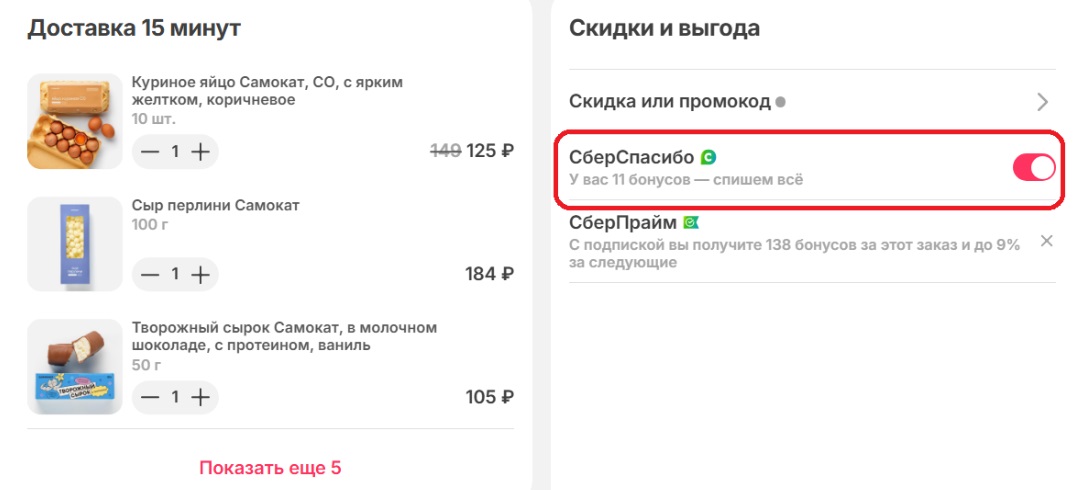Open the chicken eggs product thumbnail
1080x490 pixels.
coord(74,121)
